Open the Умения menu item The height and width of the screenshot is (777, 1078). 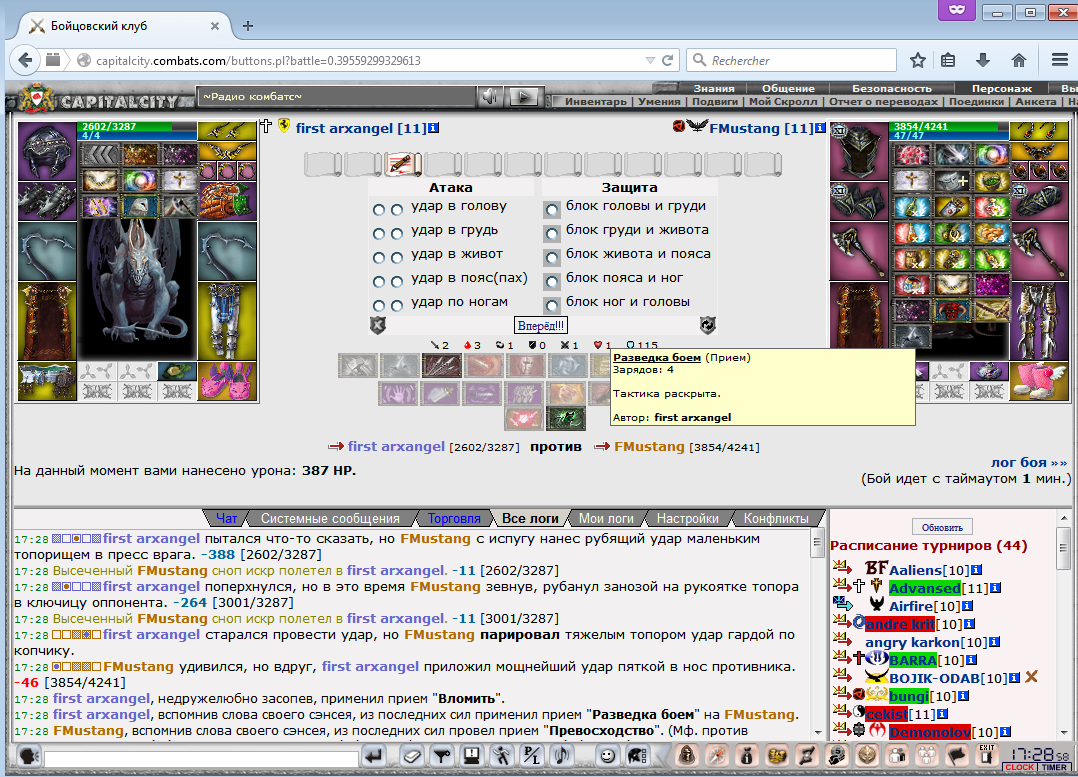pyautogui.click(x=659, y=102)
